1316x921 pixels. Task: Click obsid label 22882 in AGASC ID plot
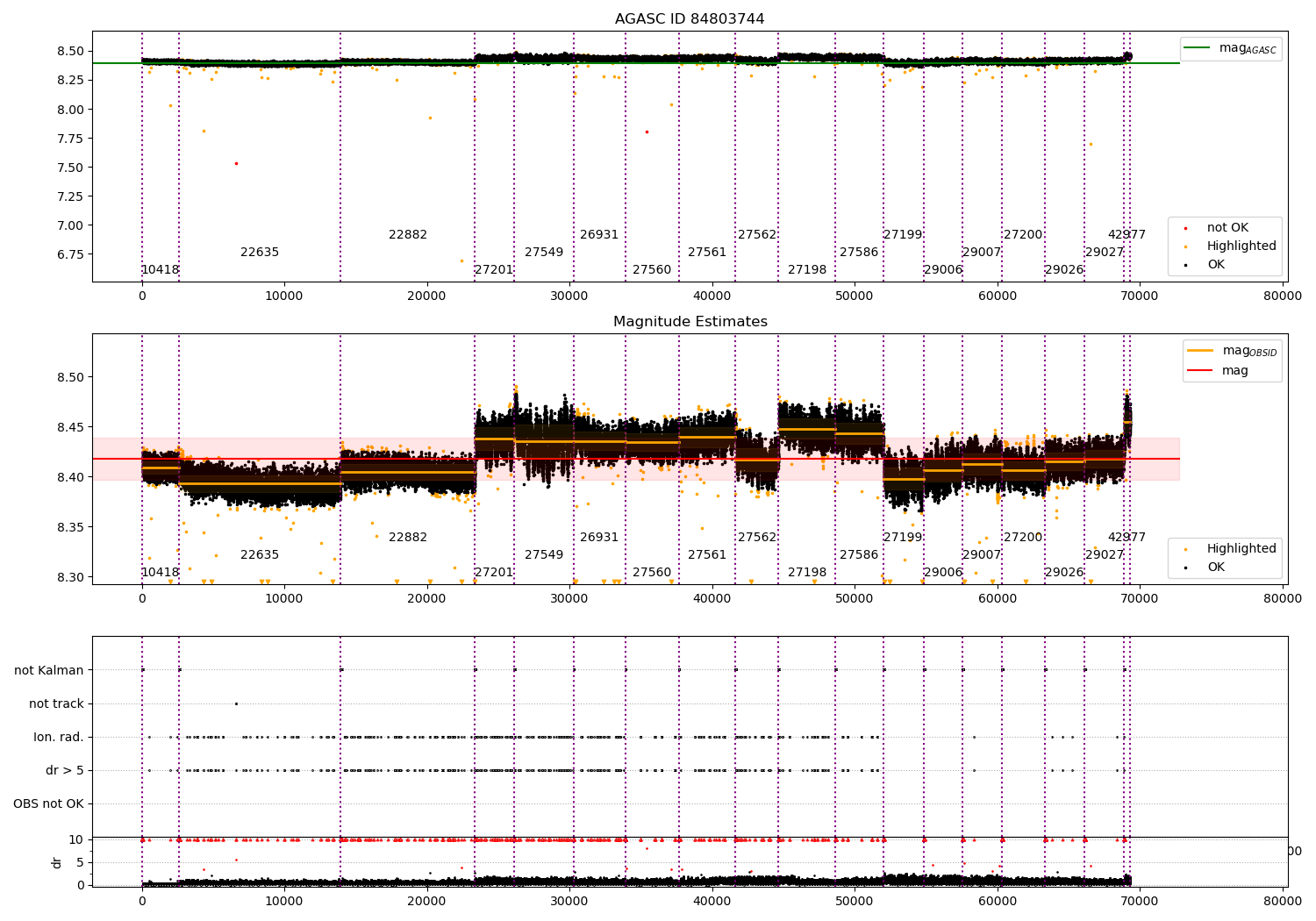(x=408, y=235)
